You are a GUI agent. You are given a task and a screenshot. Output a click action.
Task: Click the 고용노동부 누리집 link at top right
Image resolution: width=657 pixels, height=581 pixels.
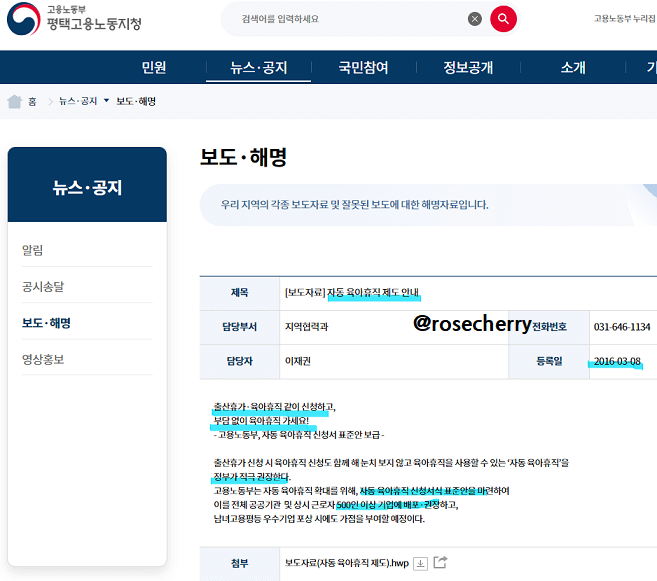[x=625, y=18]
